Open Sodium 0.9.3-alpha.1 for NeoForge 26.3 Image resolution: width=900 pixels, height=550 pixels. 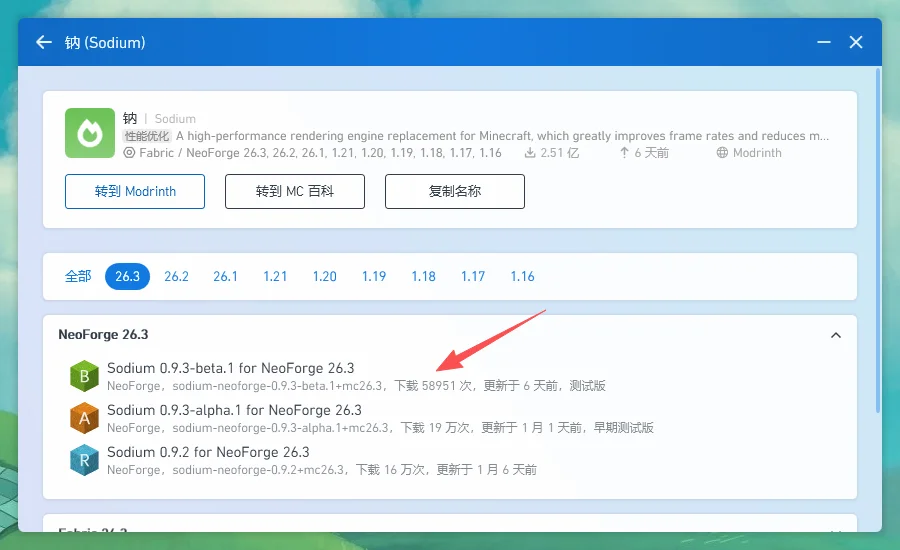(450, 418)
